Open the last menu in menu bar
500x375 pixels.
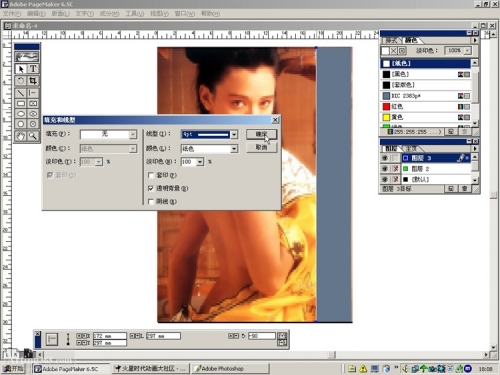point(210,14)
